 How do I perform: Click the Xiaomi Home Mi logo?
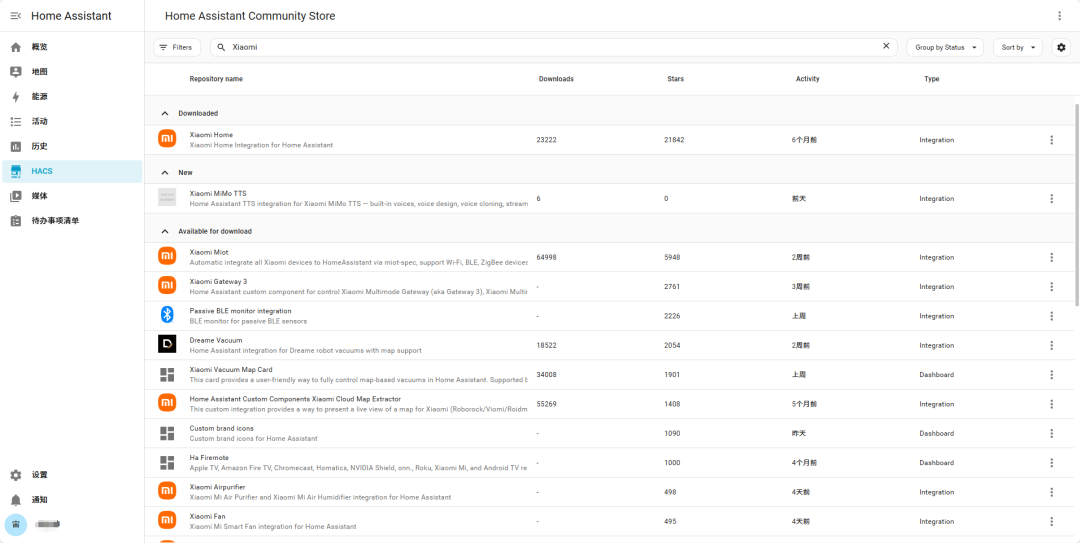pyautogui.click(x=167, y=139)
